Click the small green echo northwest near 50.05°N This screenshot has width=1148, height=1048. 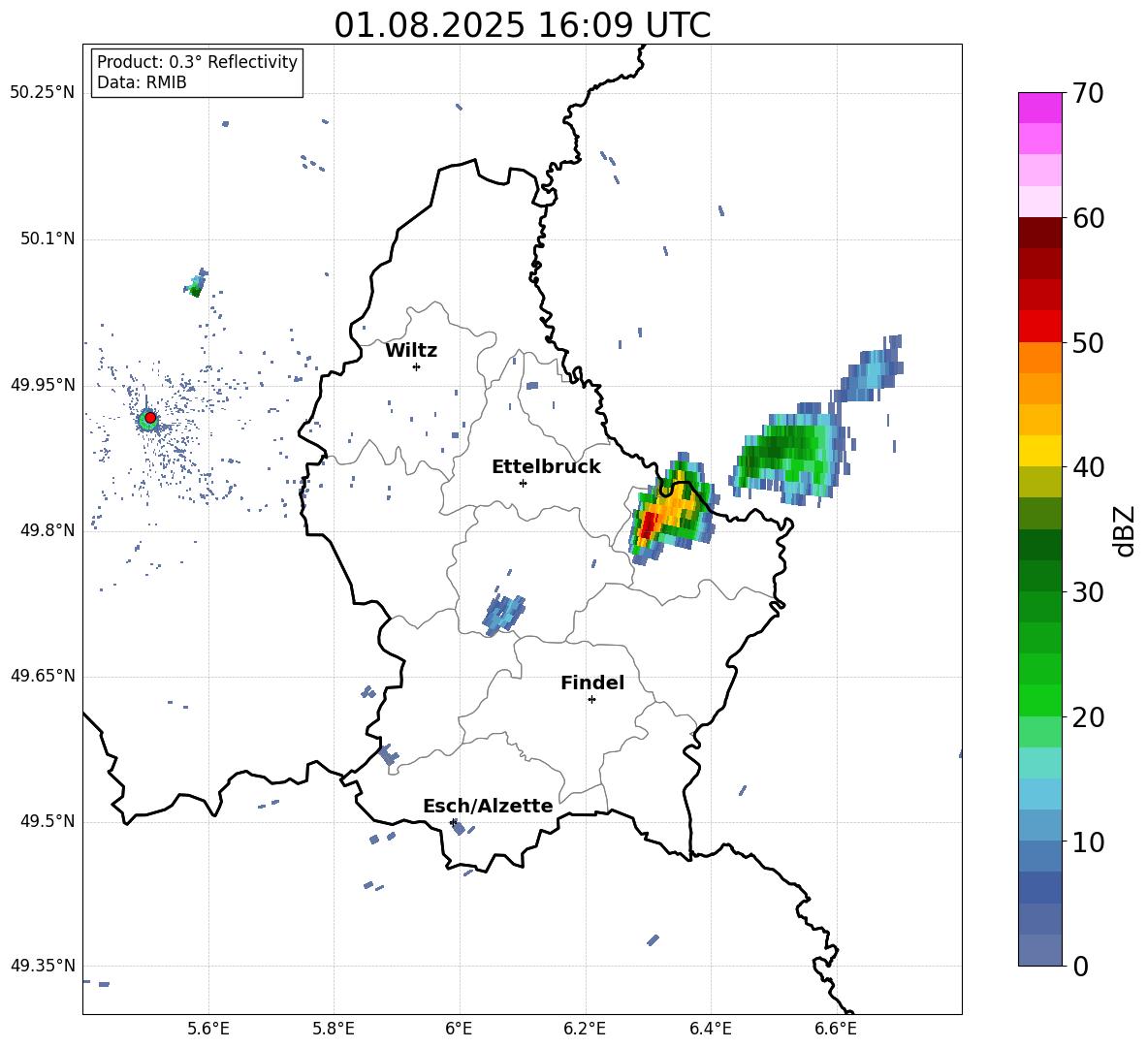point(196,284)
